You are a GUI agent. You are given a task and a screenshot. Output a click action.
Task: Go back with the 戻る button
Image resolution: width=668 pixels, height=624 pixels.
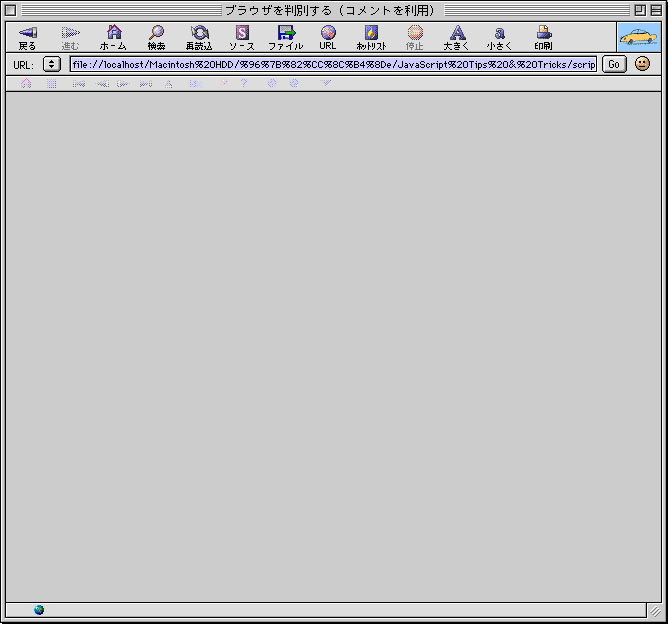coord(27,37)
